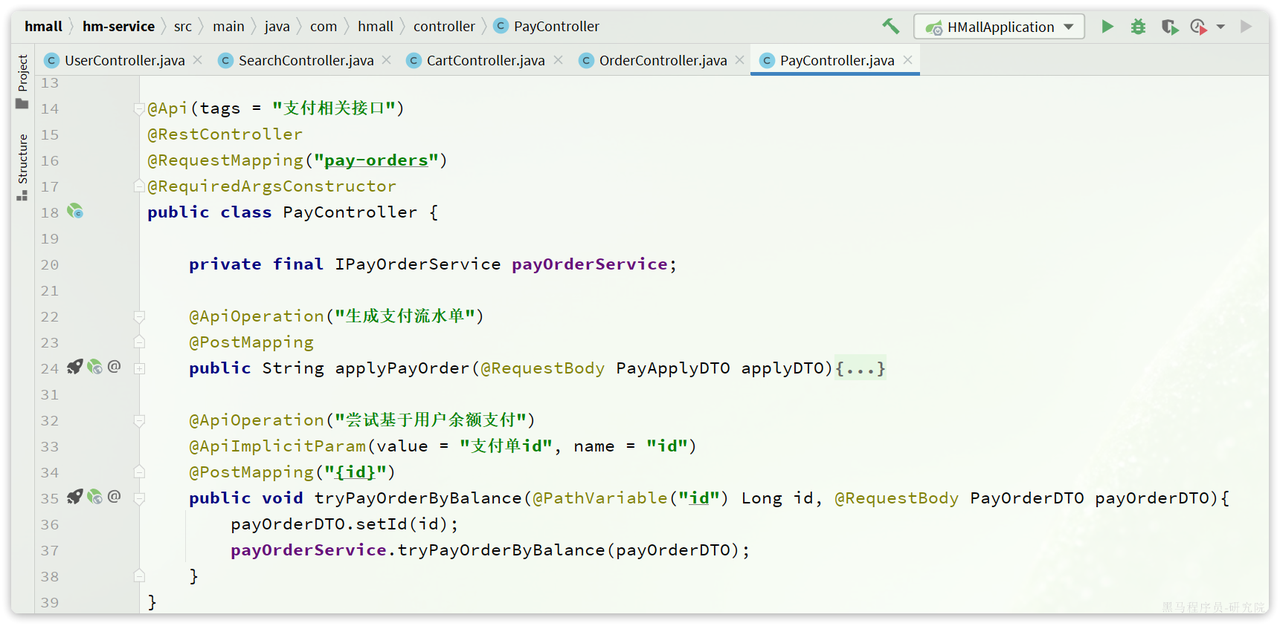The height and width of the screenshot is (626, 1280).
Task: Switch to the SearchController.java tab
Action: click(x=306, y=61)
